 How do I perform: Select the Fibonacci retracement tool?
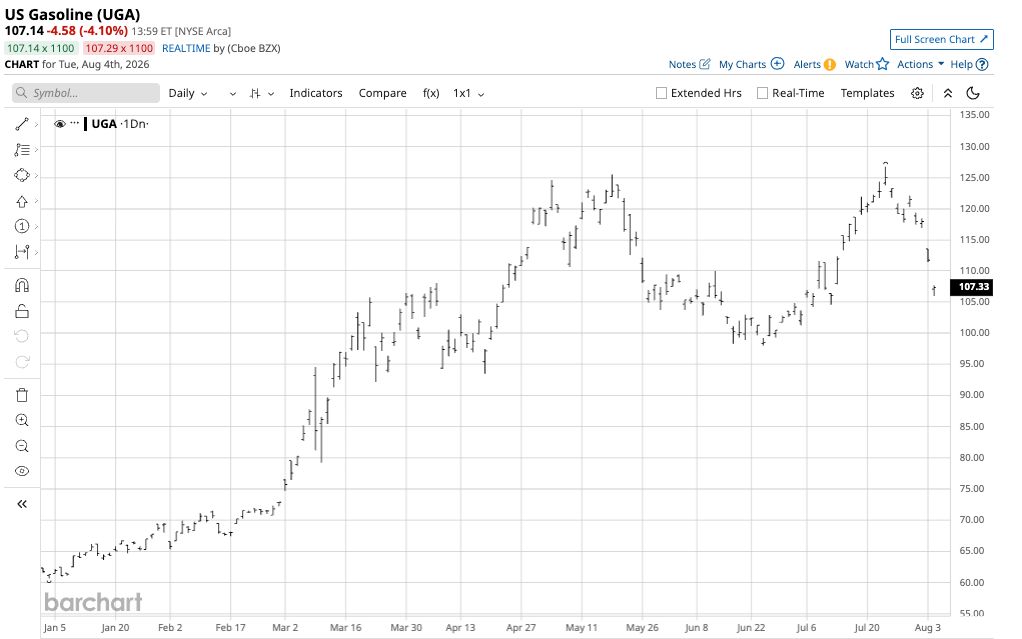22,150
